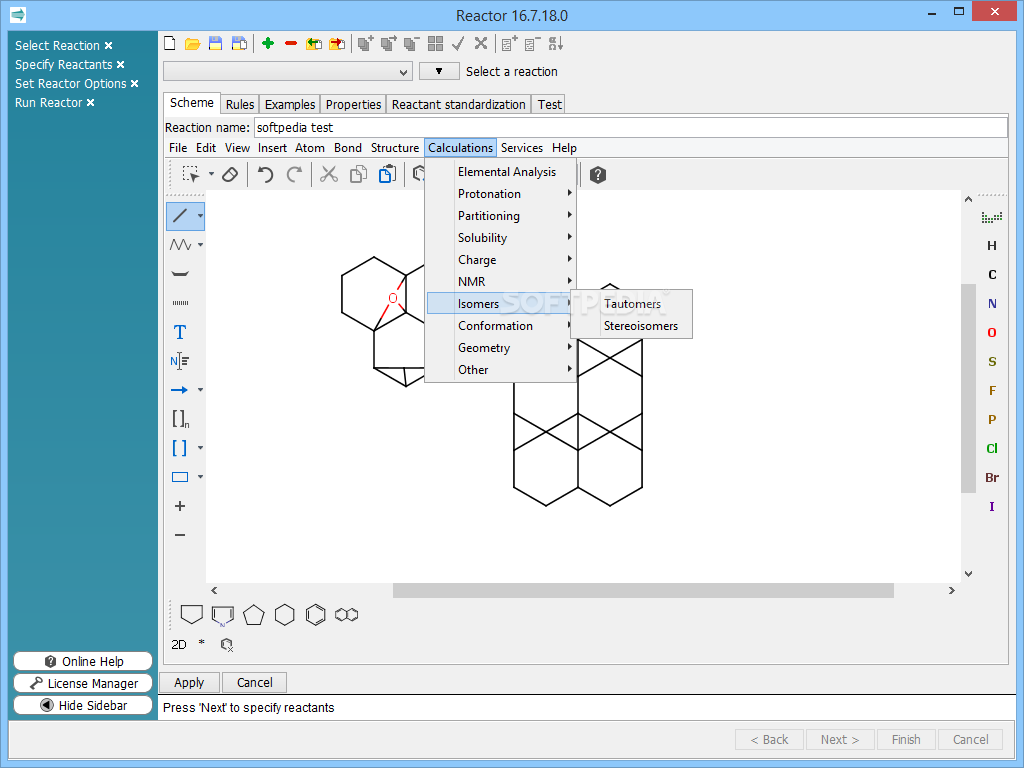Select the Bromine atom Br
Viewport: 1024px width, 768px height.
coord(992,477)
